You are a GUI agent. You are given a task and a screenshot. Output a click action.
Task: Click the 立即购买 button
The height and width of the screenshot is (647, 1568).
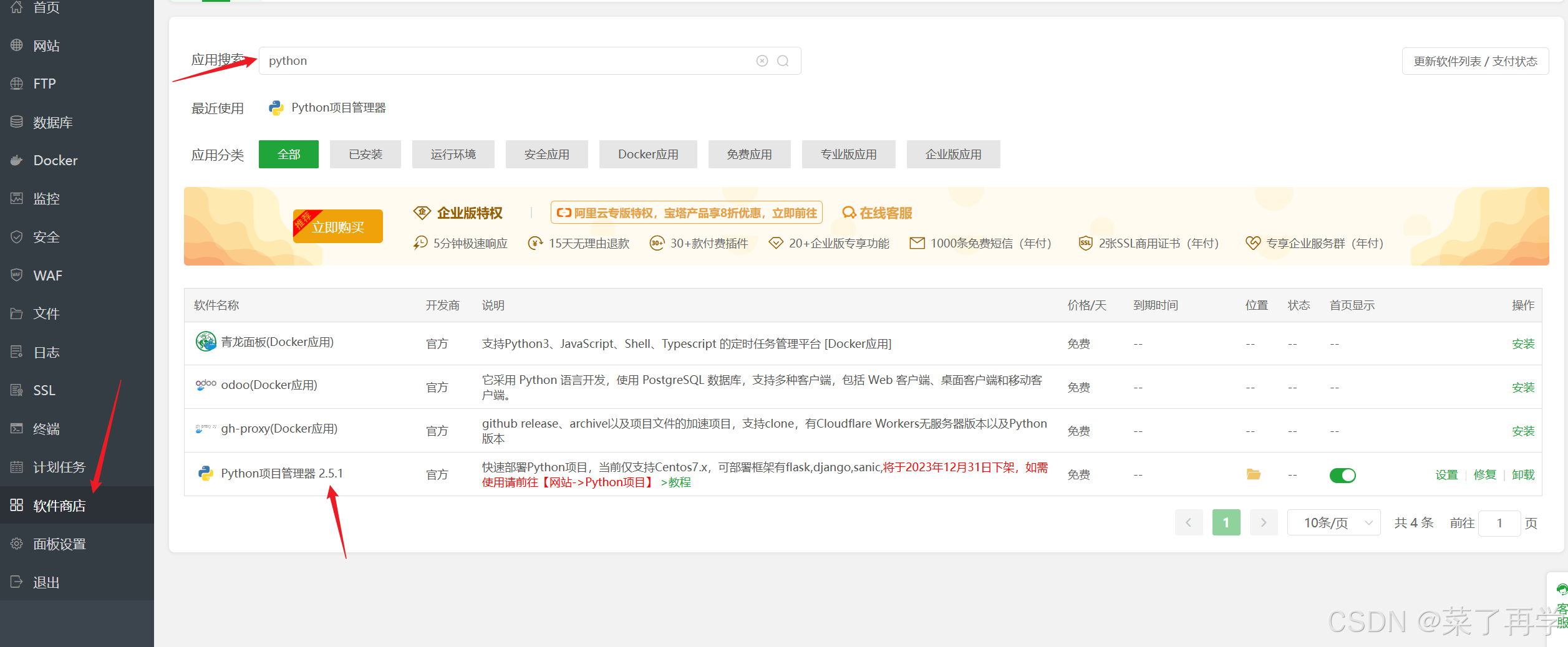click(x=338, y=227)
